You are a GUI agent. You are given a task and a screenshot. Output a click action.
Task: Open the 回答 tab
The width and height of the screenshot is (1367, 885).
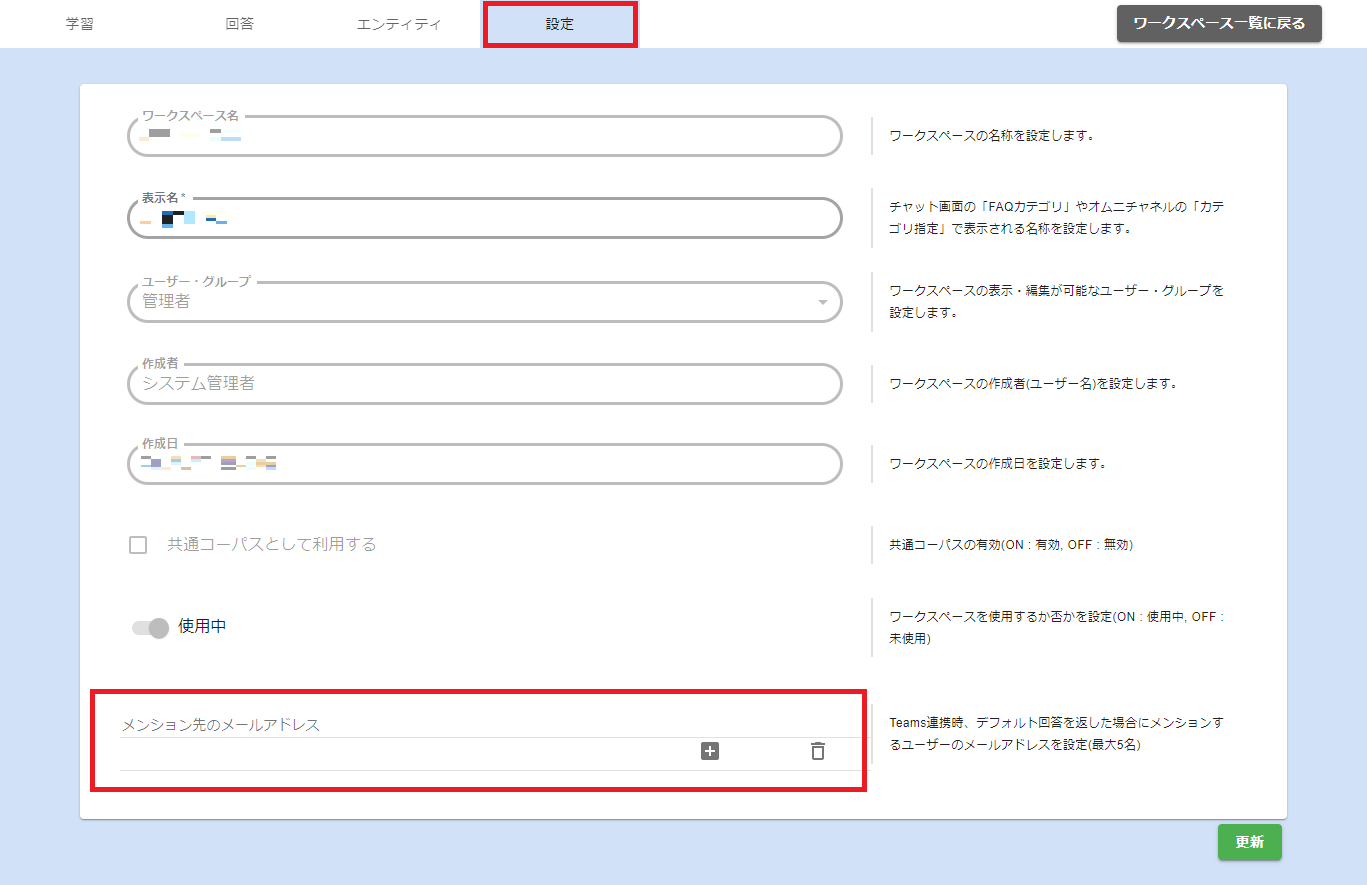pos(240,24)
